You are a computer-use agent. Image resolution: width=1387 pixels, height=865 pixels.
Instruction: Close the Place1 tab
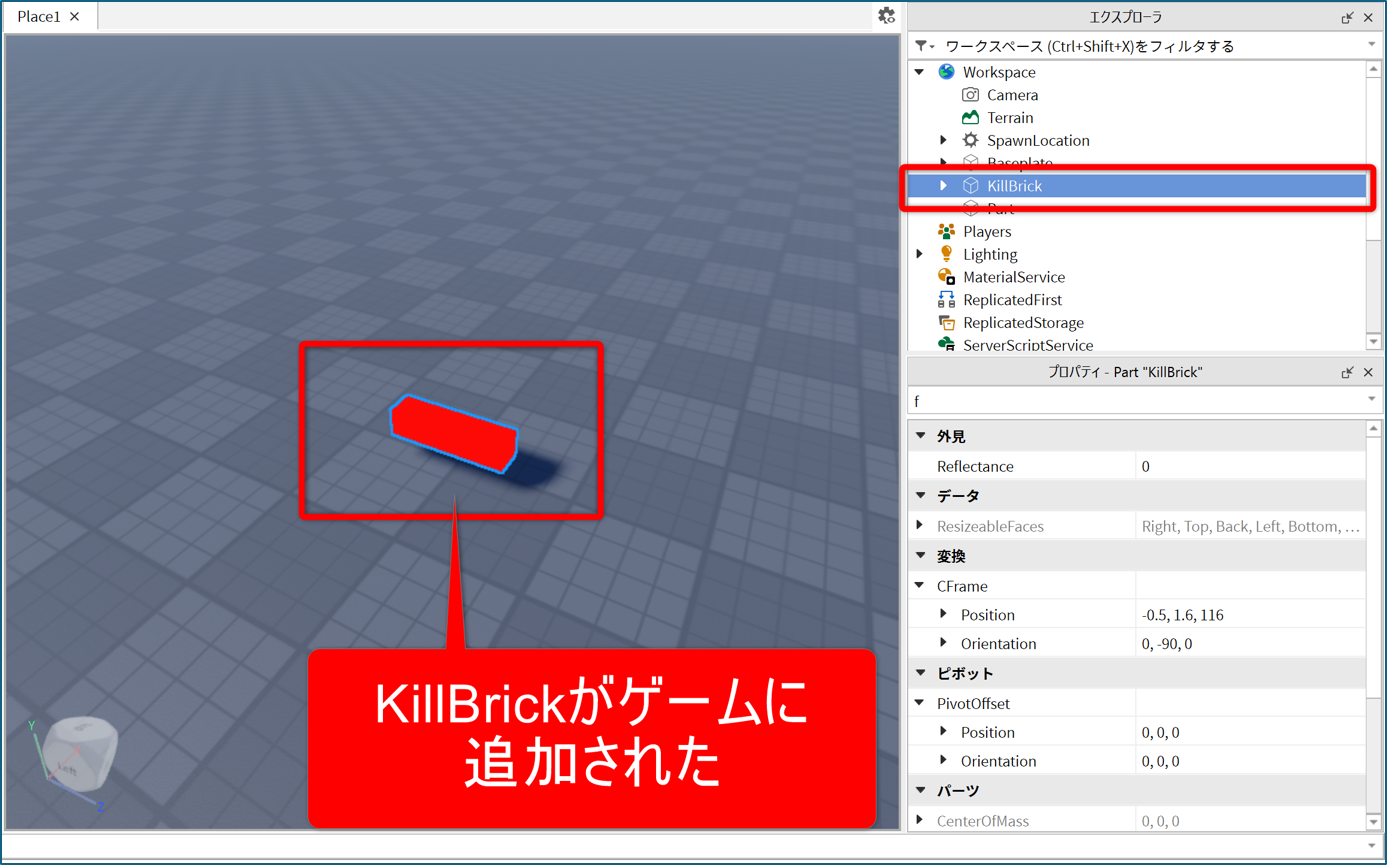75,17
